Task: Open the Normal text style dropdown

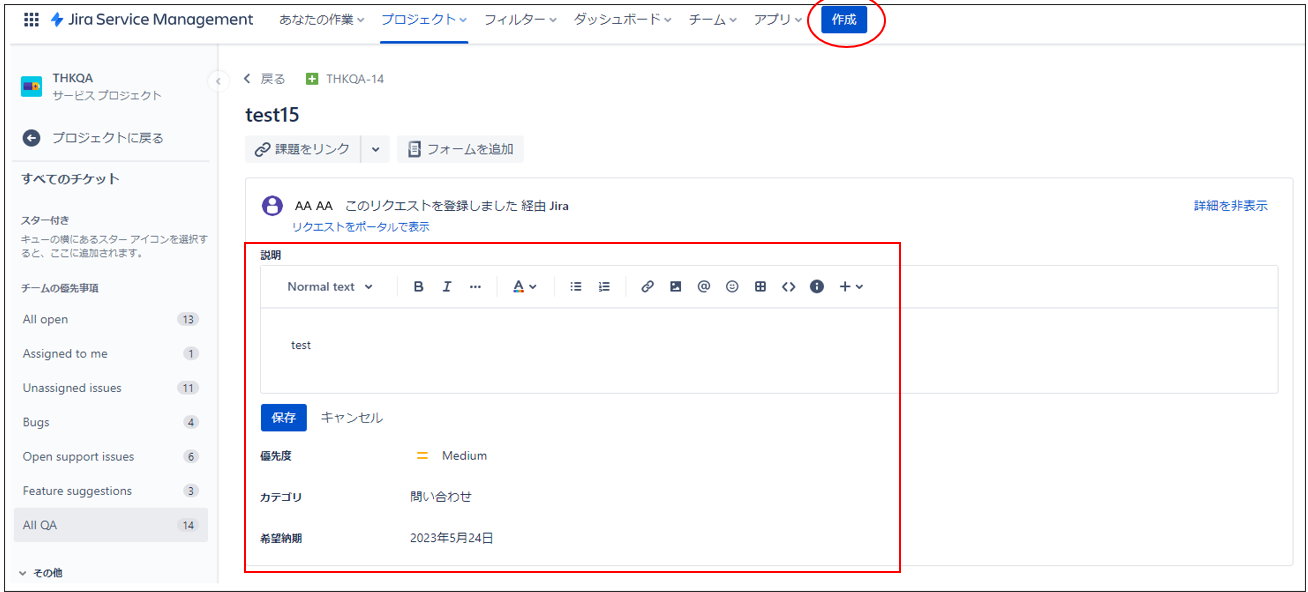Action: point(330,287)
